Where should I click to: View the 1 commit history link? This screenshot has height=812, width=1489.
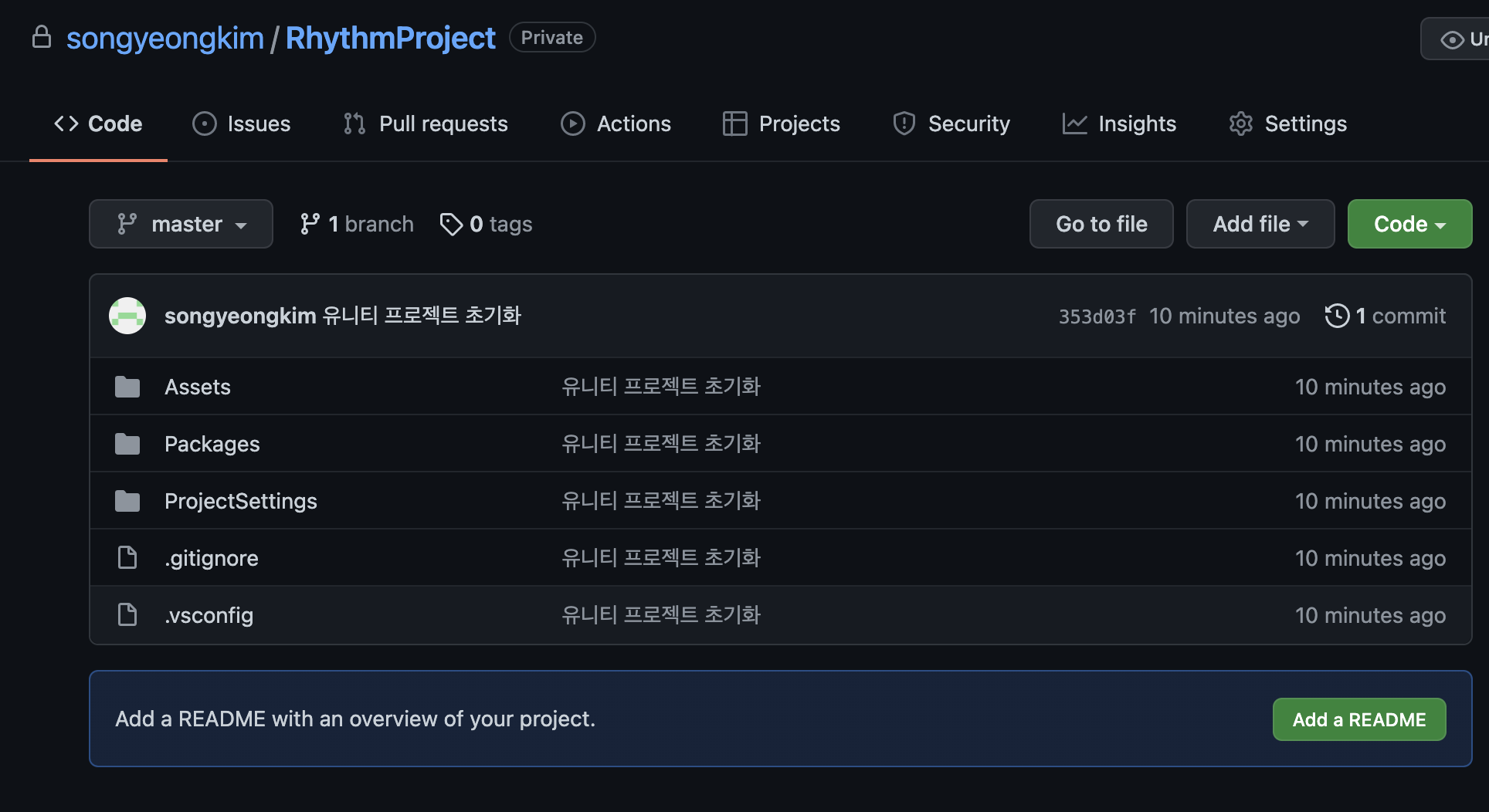coord(1386,316)
